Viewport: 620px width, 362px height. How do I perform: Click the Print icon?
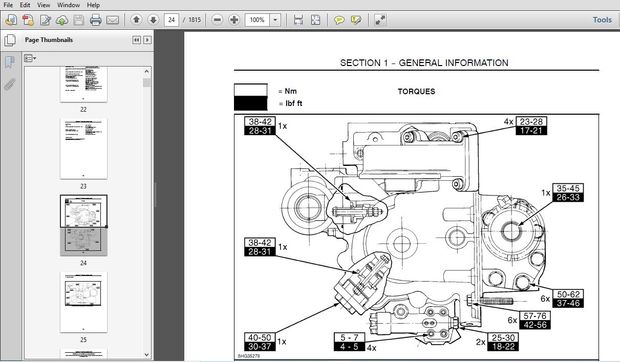96,20
